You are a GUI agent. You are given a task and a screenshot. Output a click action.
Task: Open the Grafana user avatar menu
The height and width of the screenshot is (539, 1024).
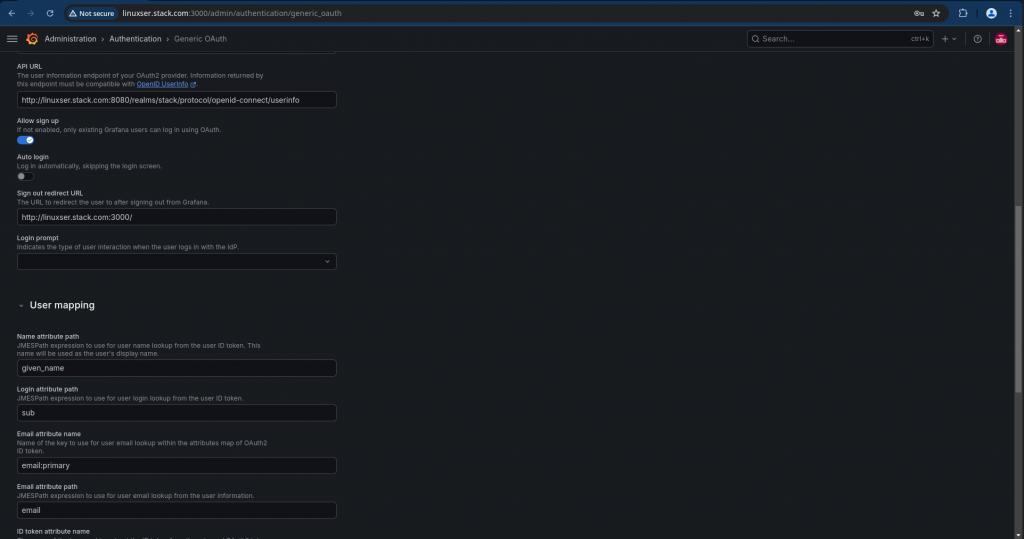(x=1000, y=39)
